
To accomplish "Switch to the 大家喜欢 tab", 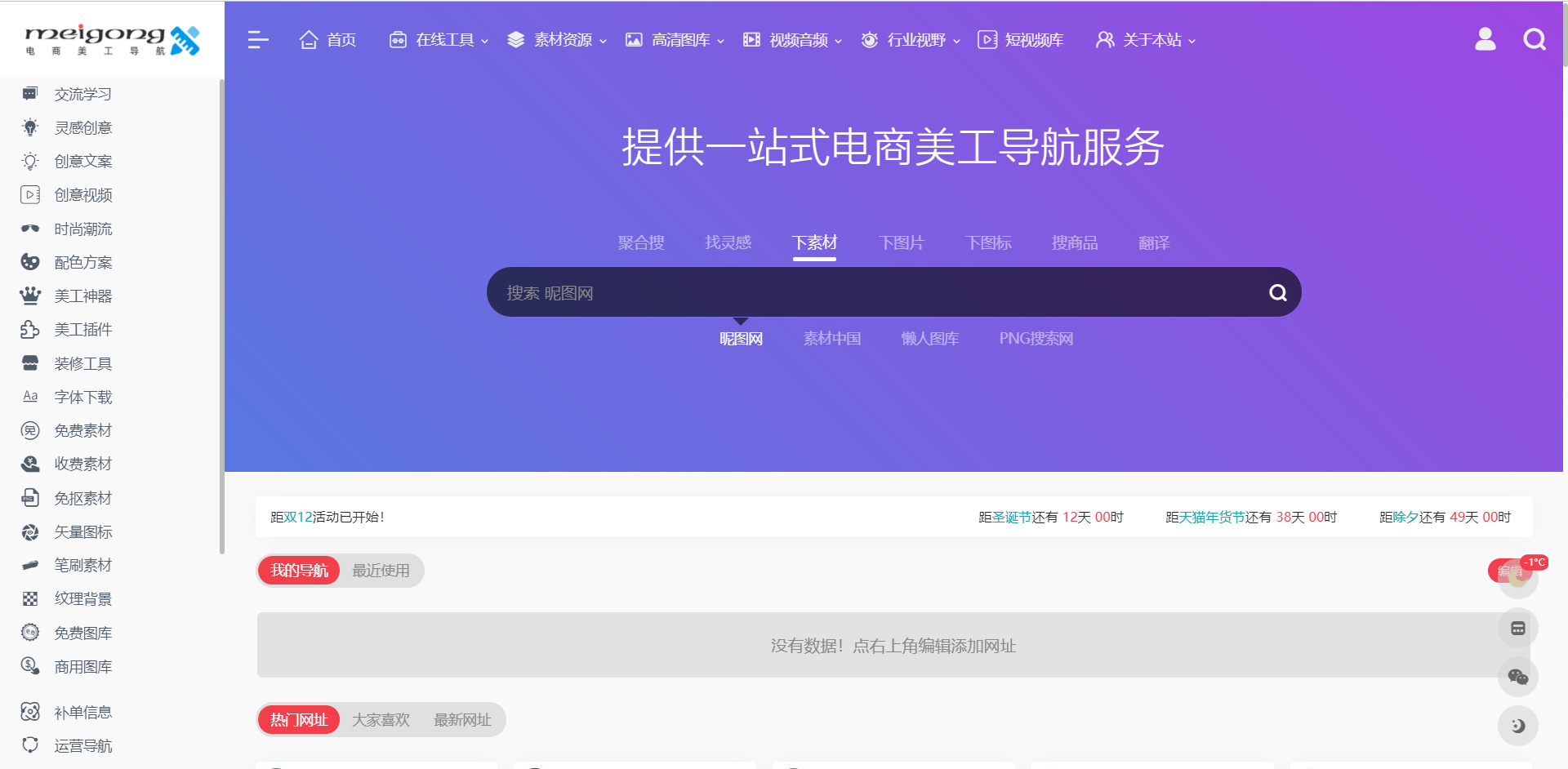I will (381, 719).
